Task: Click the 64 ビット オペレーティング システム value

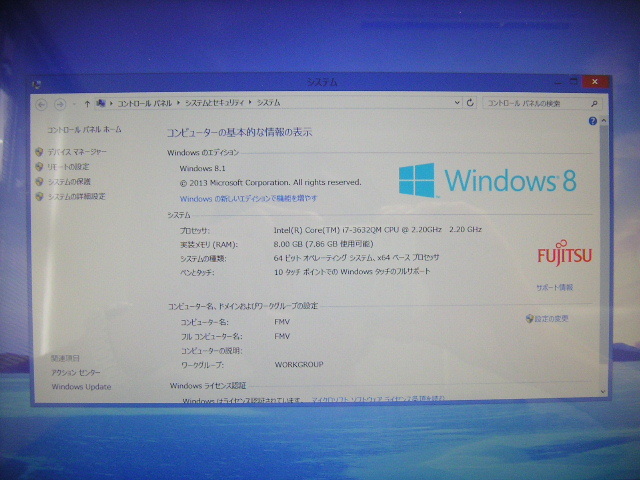Action: point(356,258)
